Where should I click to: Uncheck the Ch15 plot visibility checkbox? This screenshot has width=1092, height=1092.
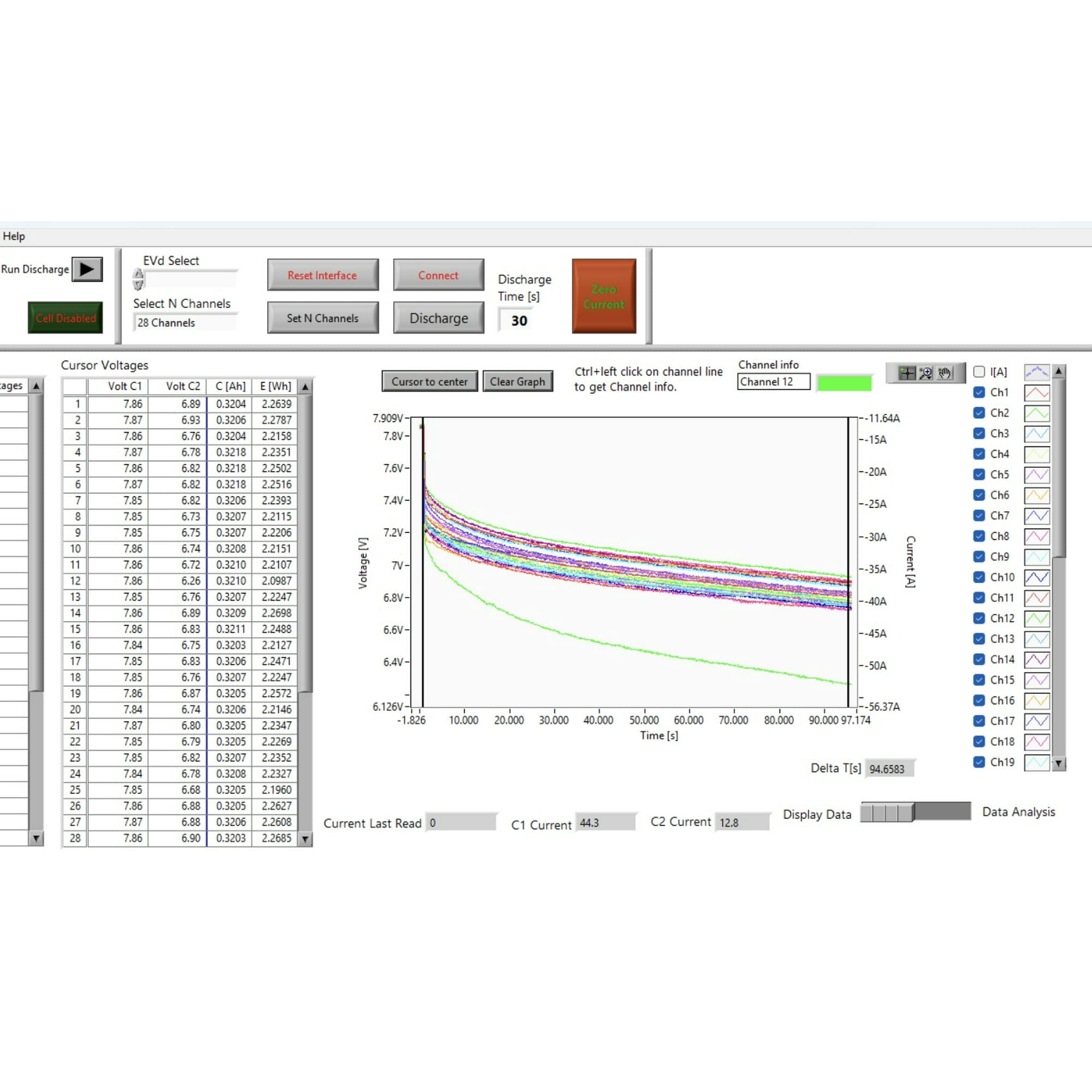979,680
